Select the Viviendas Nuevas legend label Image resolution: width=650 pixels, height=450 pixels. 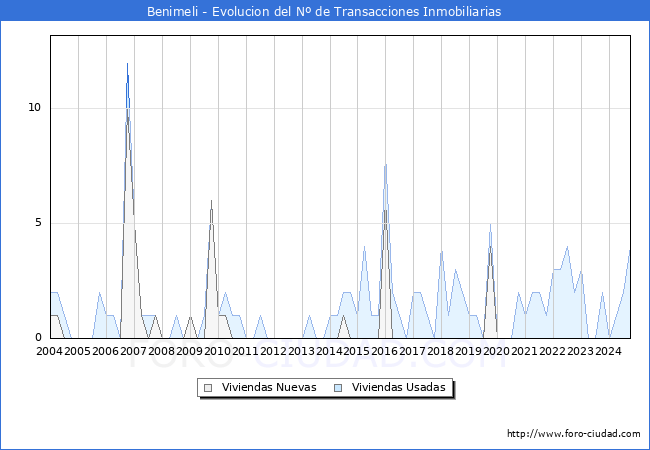coord(269,387)
